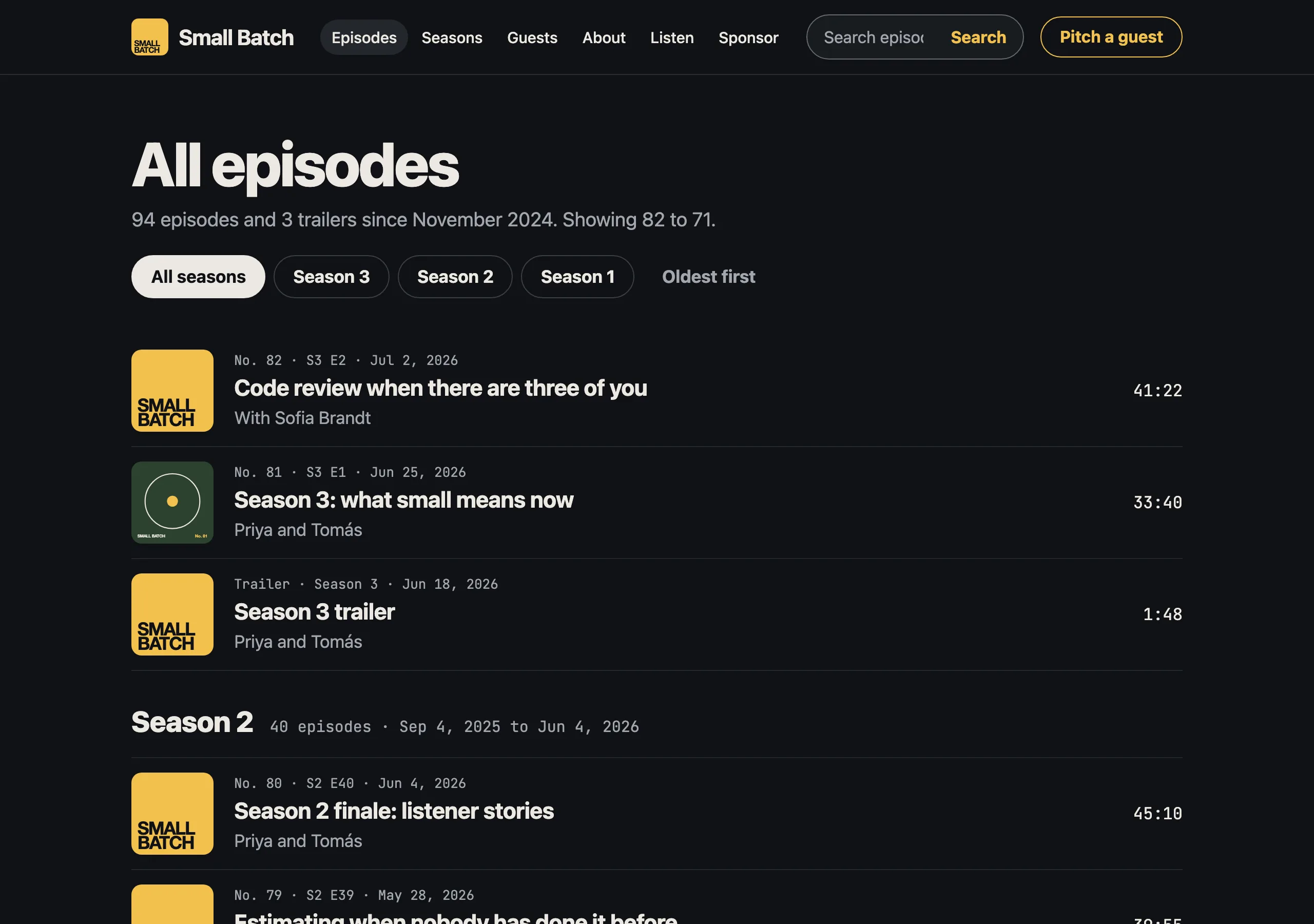Filter by Season 3 pill
Screen dimensions: 1314x924
pos(332,277)
